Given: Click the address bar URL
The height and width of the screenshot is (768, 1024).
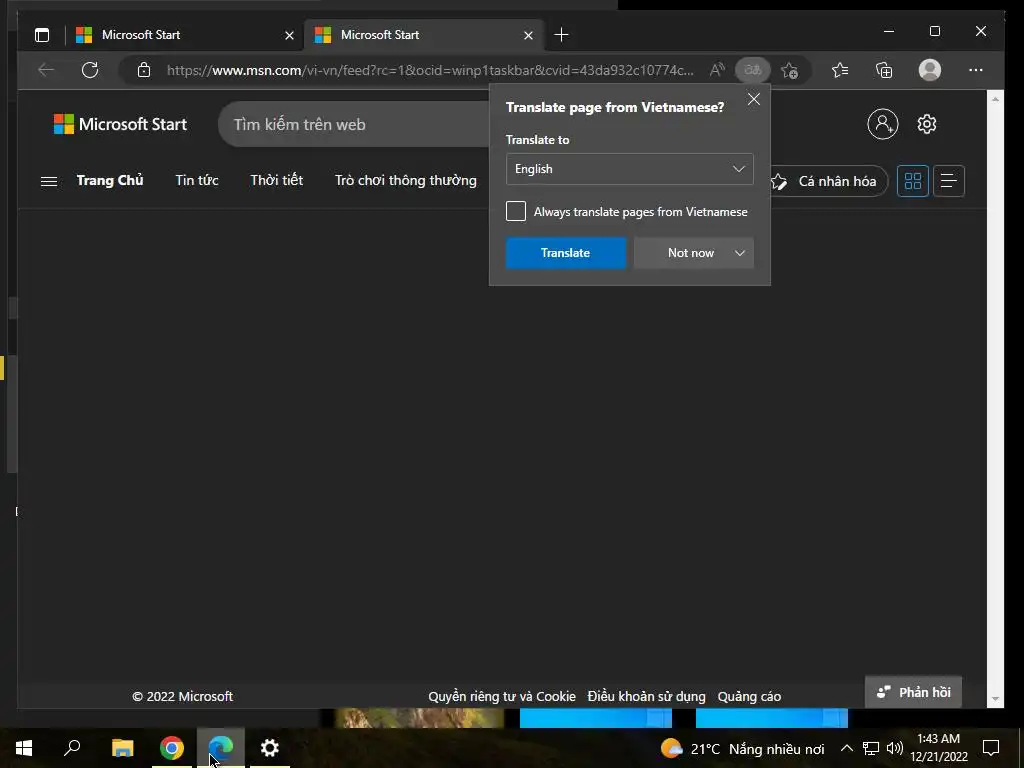Looking at the screenshot, I should [430, 70].
